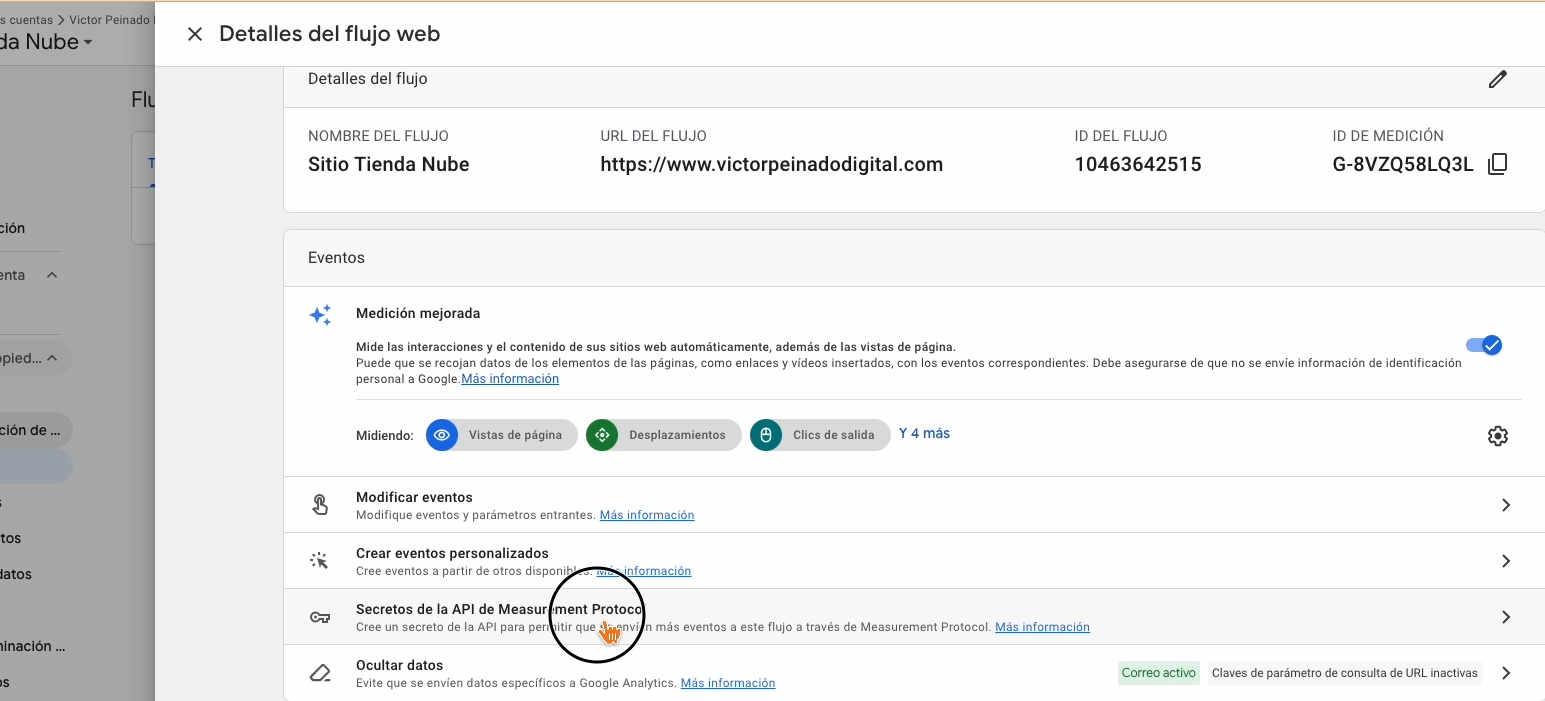Expand Crear eventos personalizados chevron

(1506, 561)
